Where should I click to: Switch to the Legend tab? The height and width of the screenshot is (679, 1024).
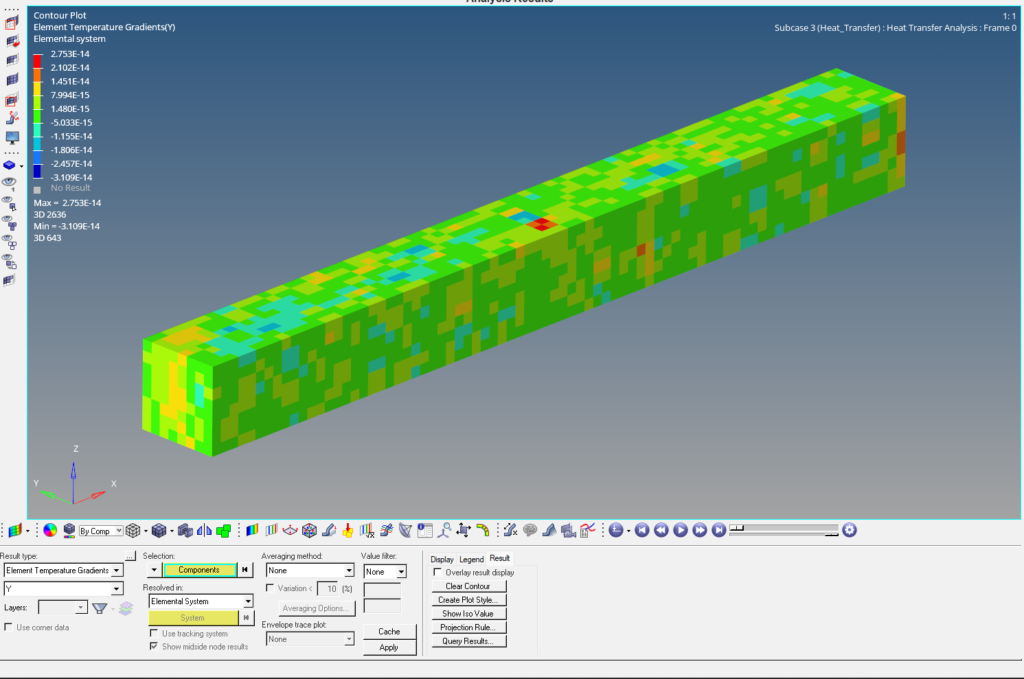pos(471,559)
